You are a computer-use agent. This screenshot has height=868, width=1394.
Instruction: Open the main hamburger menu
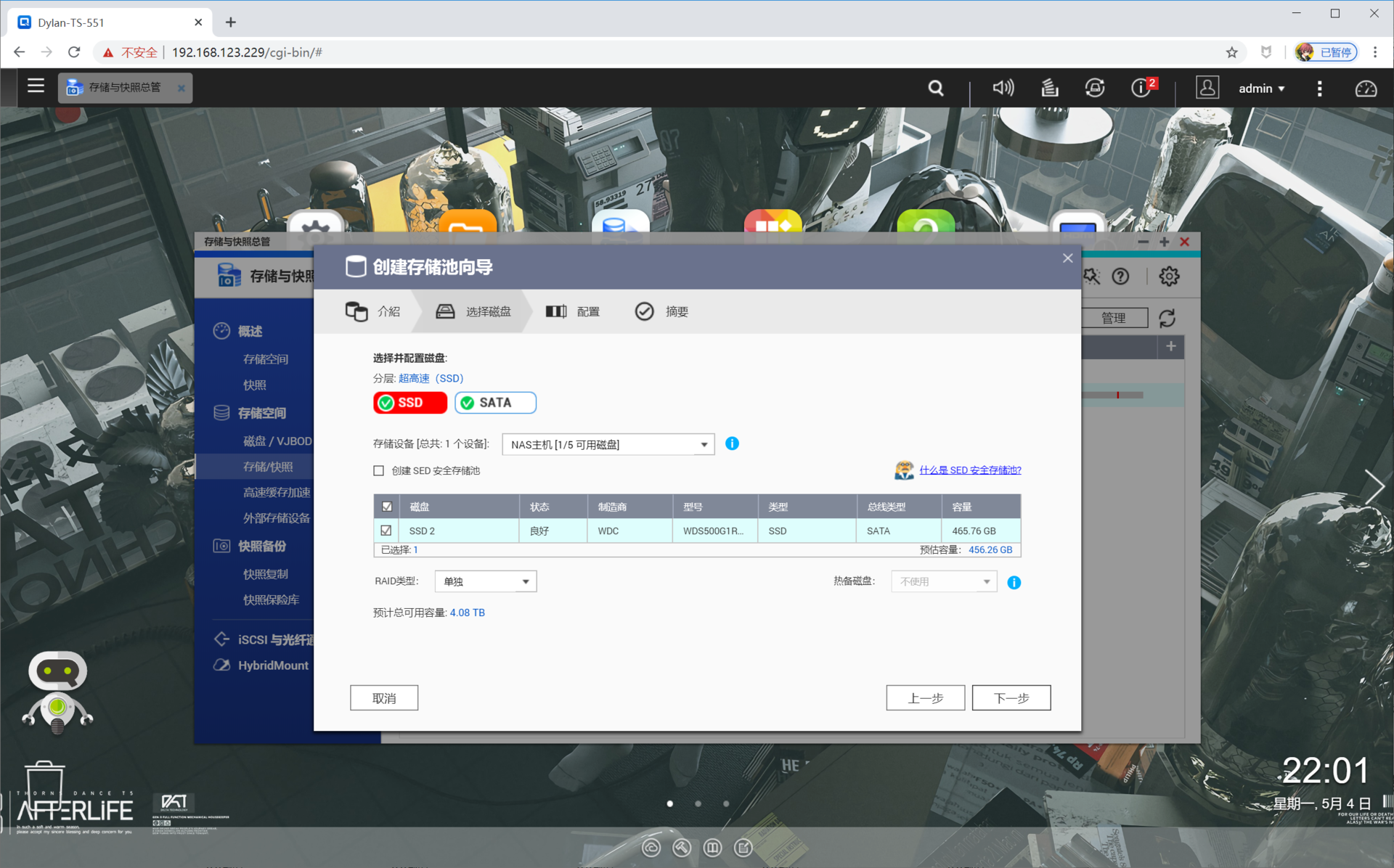(36, 86)
